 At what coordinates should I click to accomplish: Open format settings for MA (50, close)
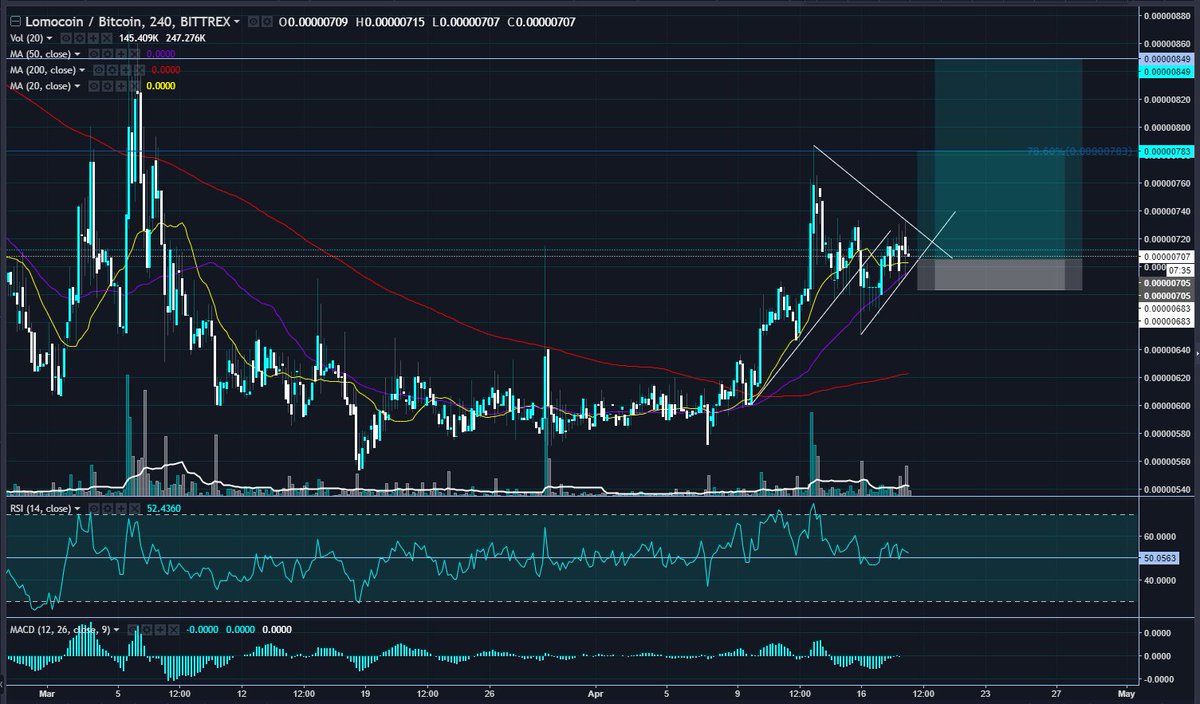(107, 54)
